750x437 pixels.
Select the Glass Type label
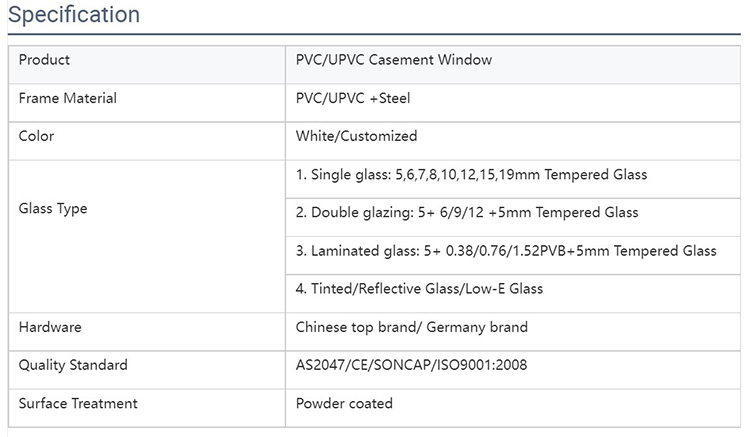coord(53,208)
